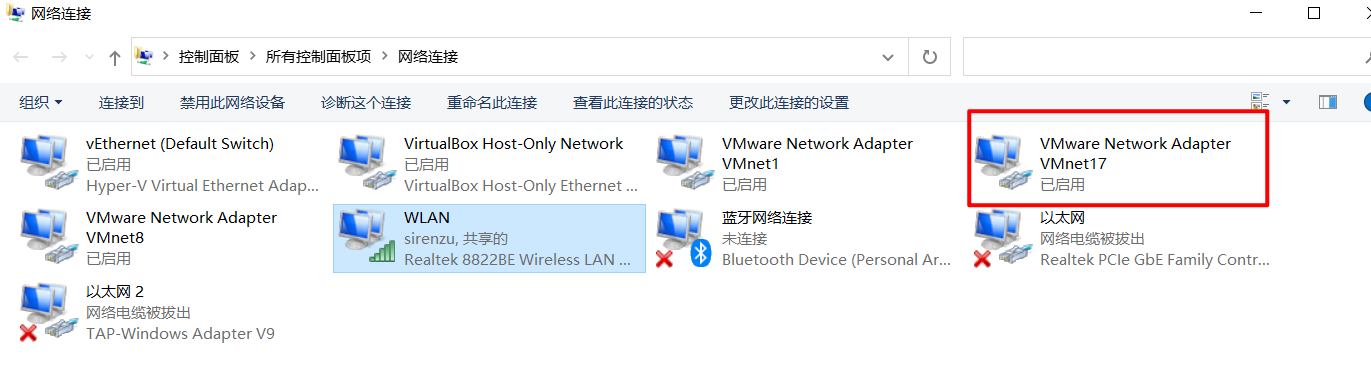Click the VMware Network Adapter VMnet1 icon

coord(685,163)
